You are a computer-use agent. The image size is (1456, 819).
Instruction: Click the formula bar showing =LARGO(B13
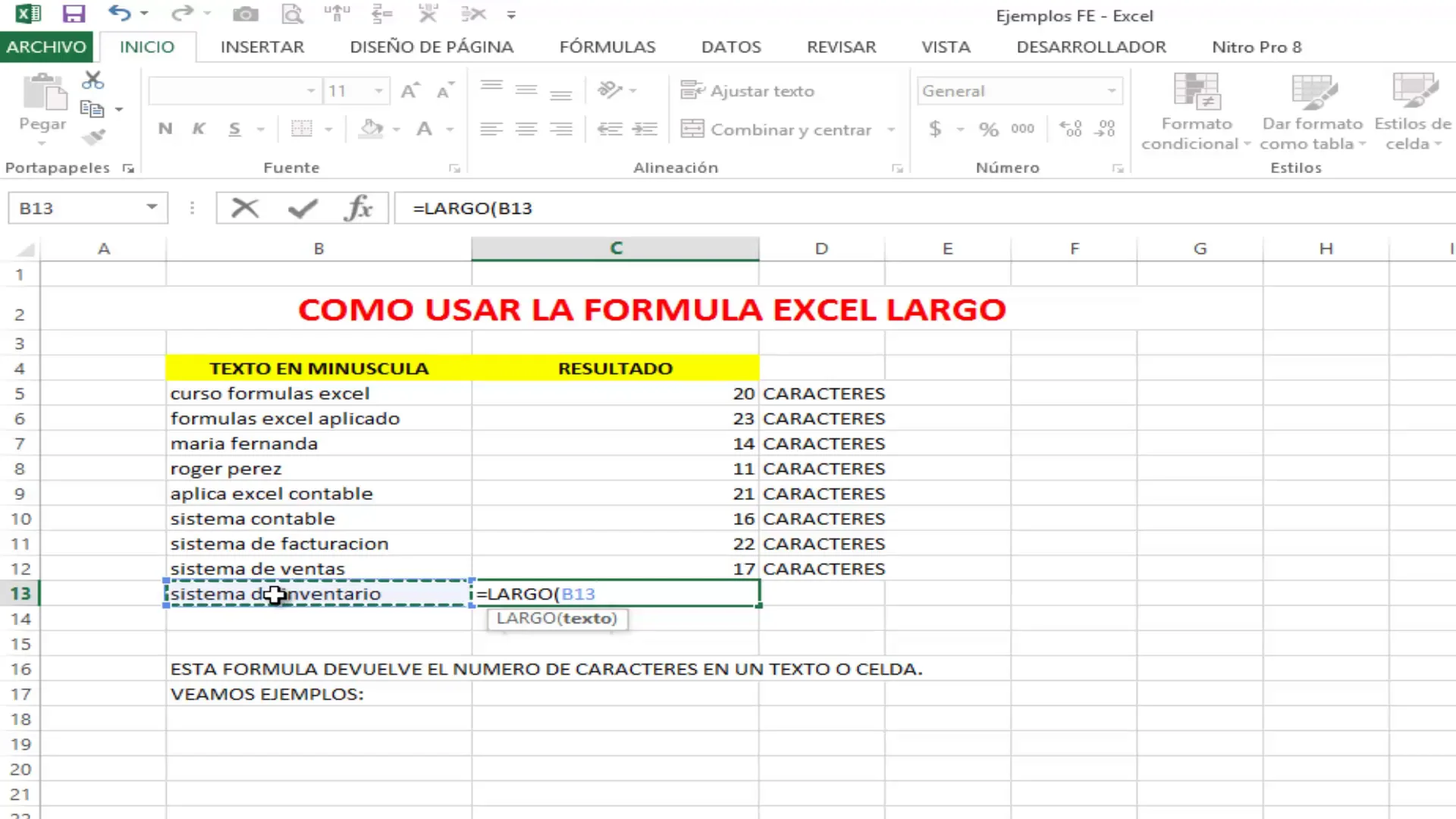[x=924, y=208]
